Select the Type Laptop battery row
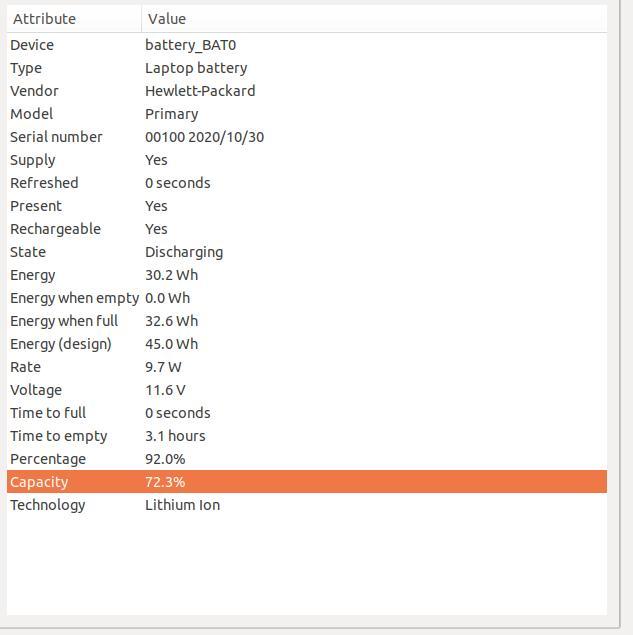This screenshot has height=635, width=633. 307,68
